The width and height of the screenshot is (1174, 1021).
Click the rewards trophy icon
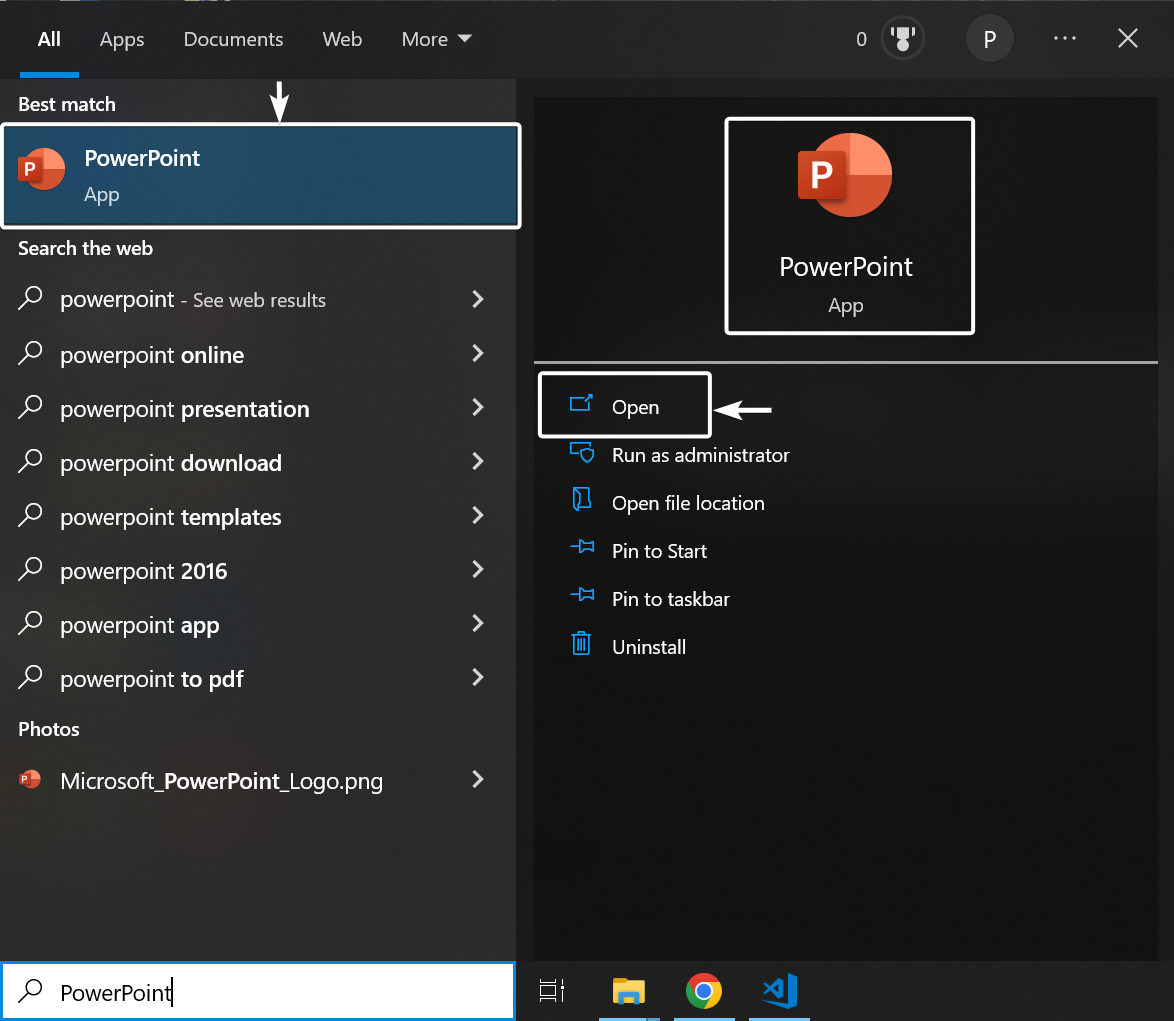pos(902,39)
